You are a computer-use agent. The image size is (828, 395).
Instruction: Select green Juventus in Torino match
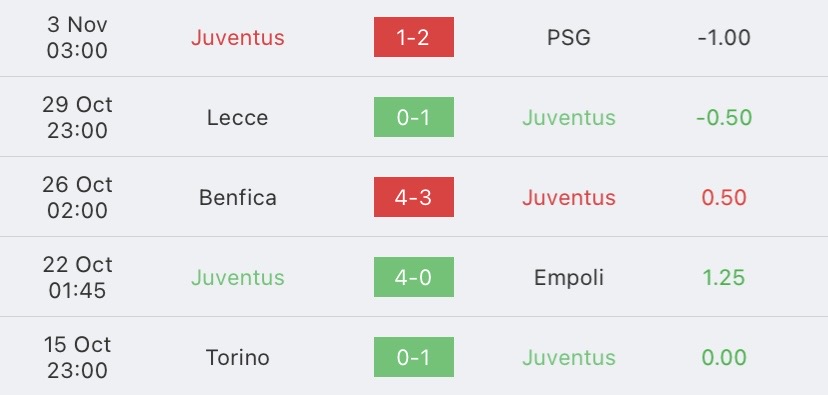tap(569, 358)
